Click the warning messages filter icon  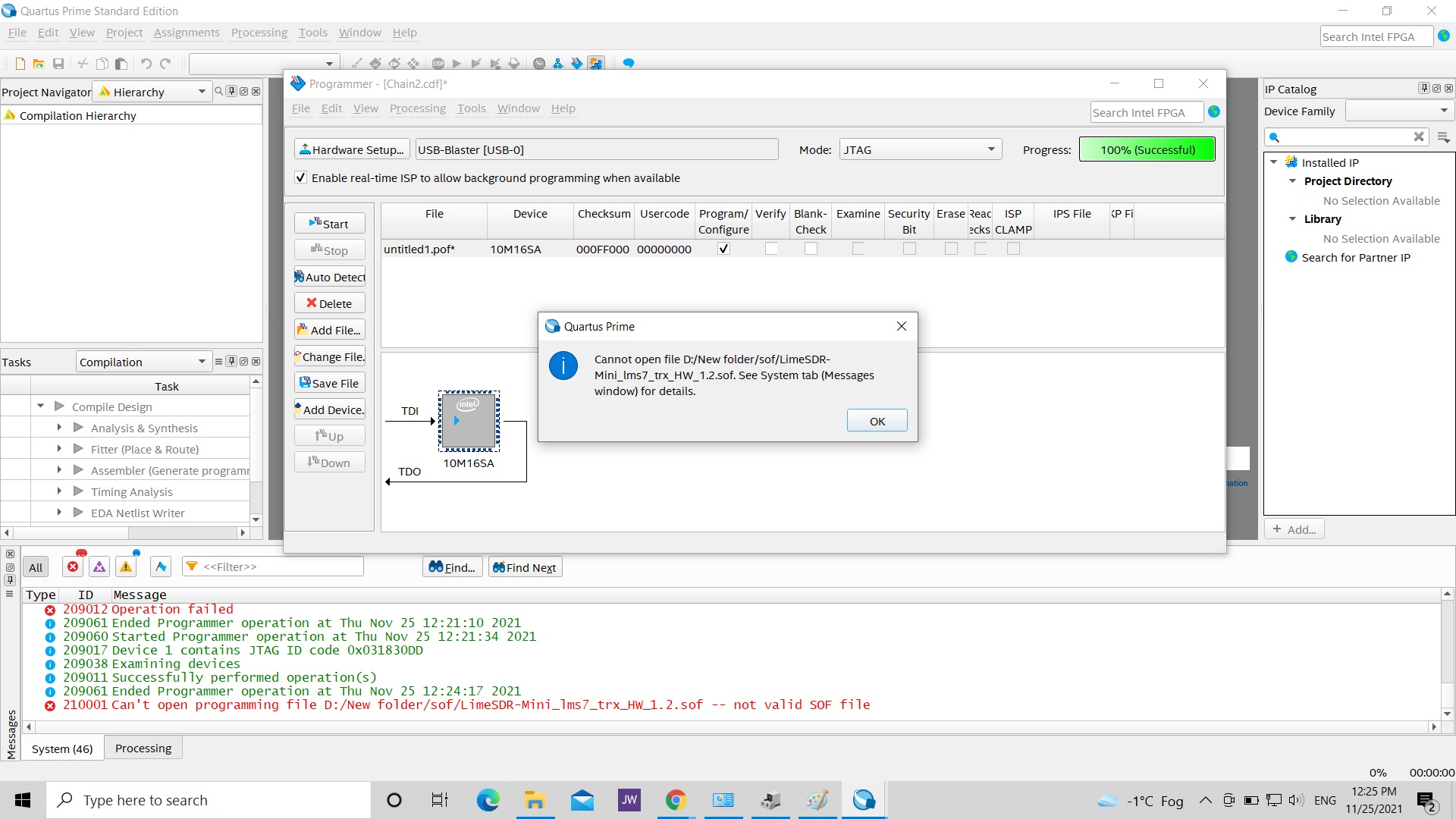coord(126,567)
